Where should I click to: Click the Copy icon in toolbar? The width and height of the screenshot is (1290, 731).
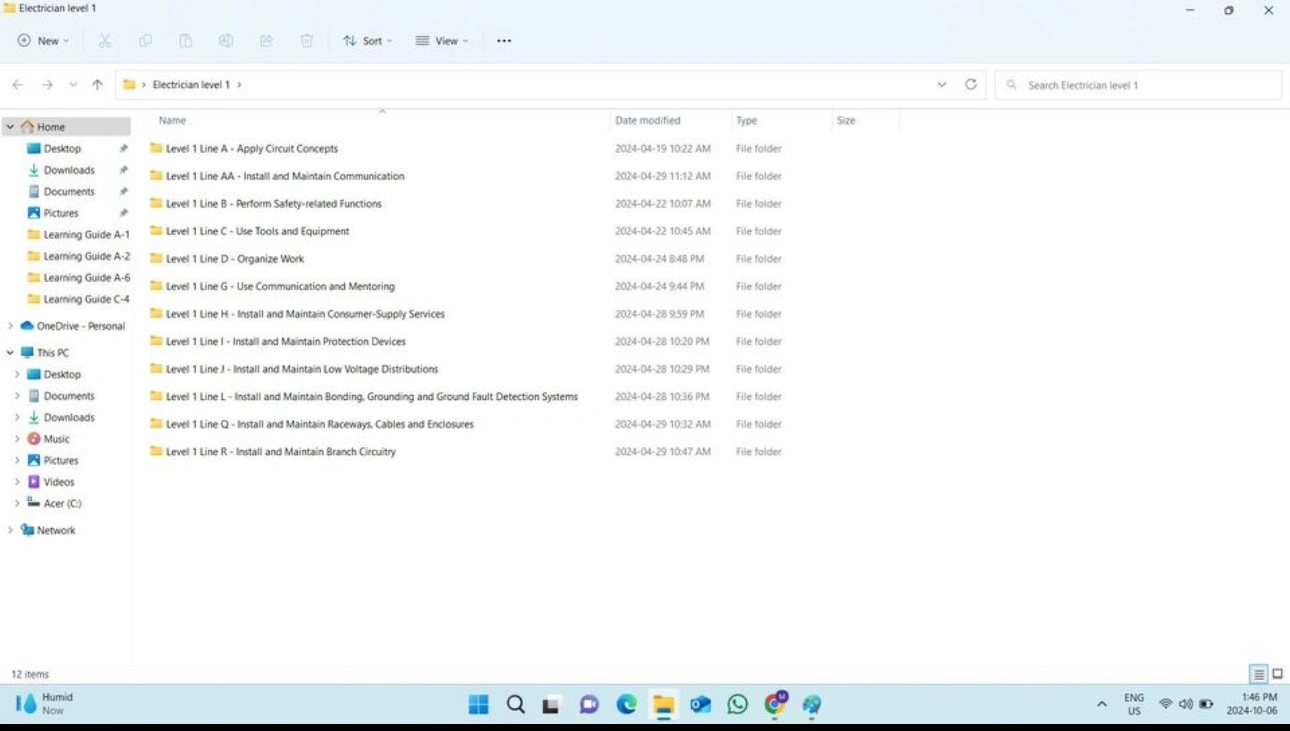146,41
